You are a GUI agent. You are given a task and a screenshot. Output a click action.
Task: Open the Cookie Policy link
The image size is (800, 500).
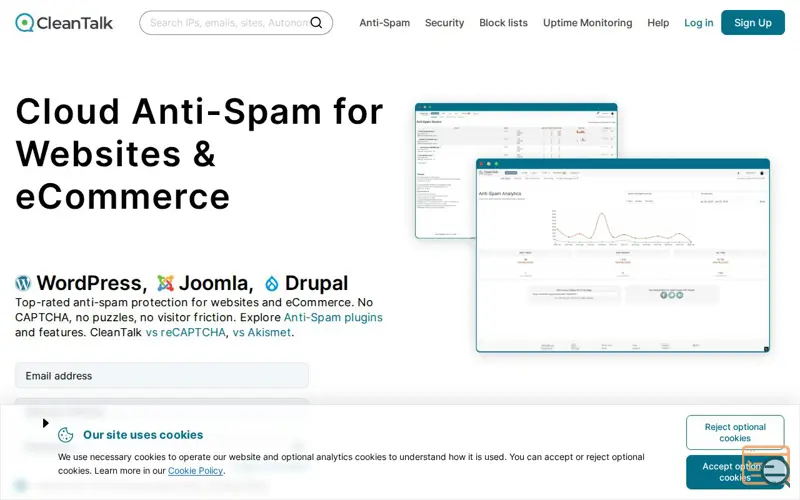point(195,470)
